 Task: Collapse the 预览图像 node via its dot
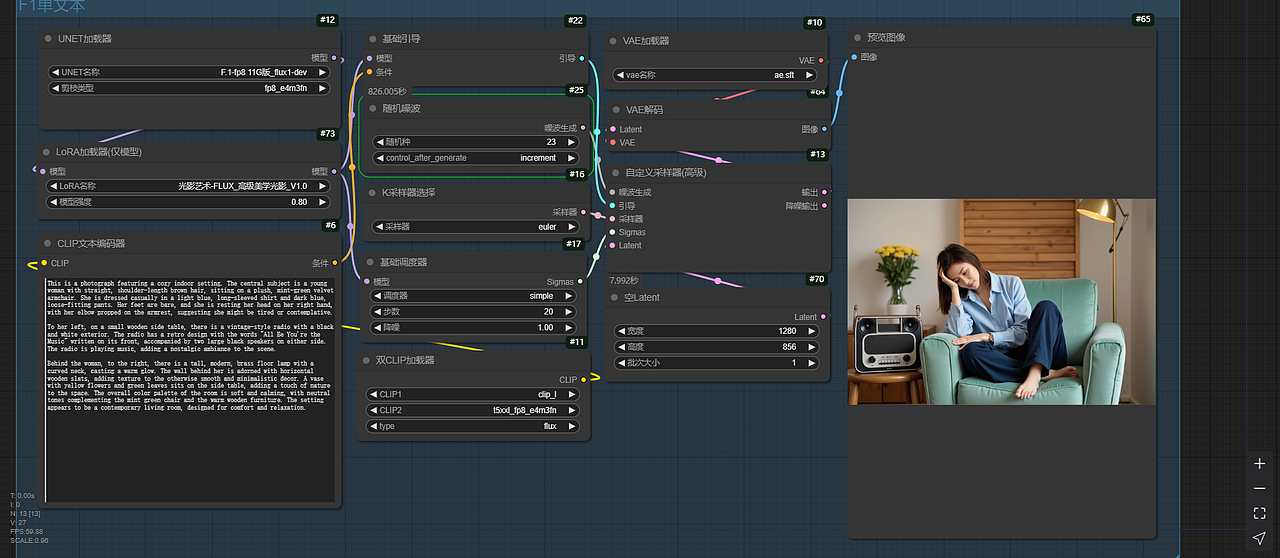856,37
